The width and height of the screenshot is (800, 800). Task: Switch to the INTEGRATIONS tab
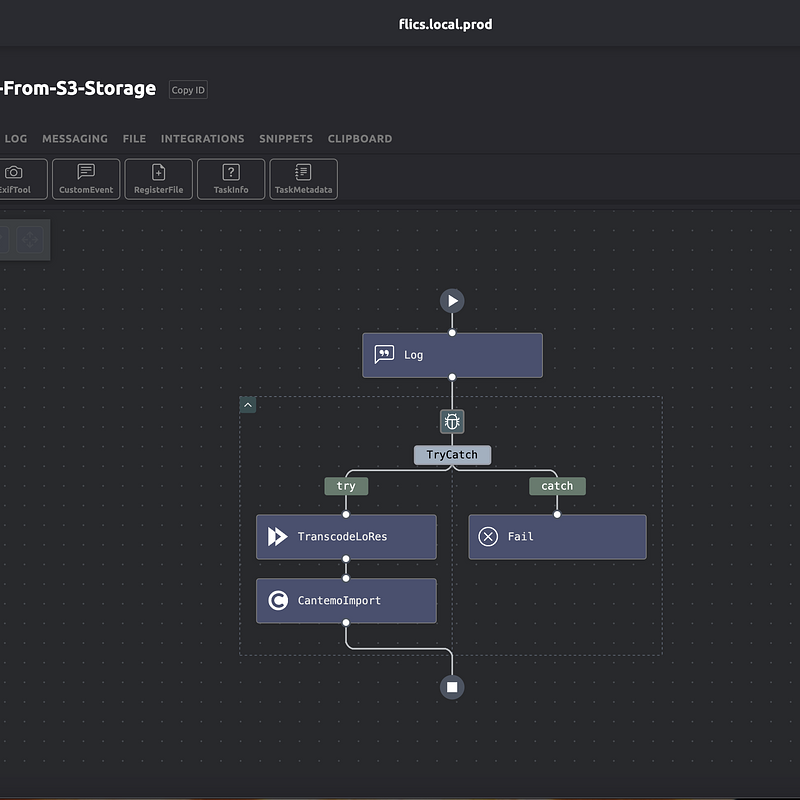202,139
